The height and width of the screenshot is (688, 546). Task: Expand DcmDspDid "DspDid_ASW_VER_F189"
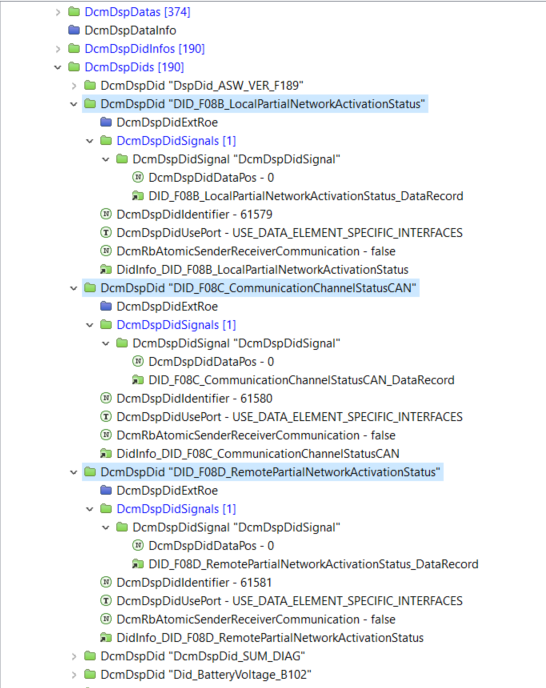[x=74, y=86]
